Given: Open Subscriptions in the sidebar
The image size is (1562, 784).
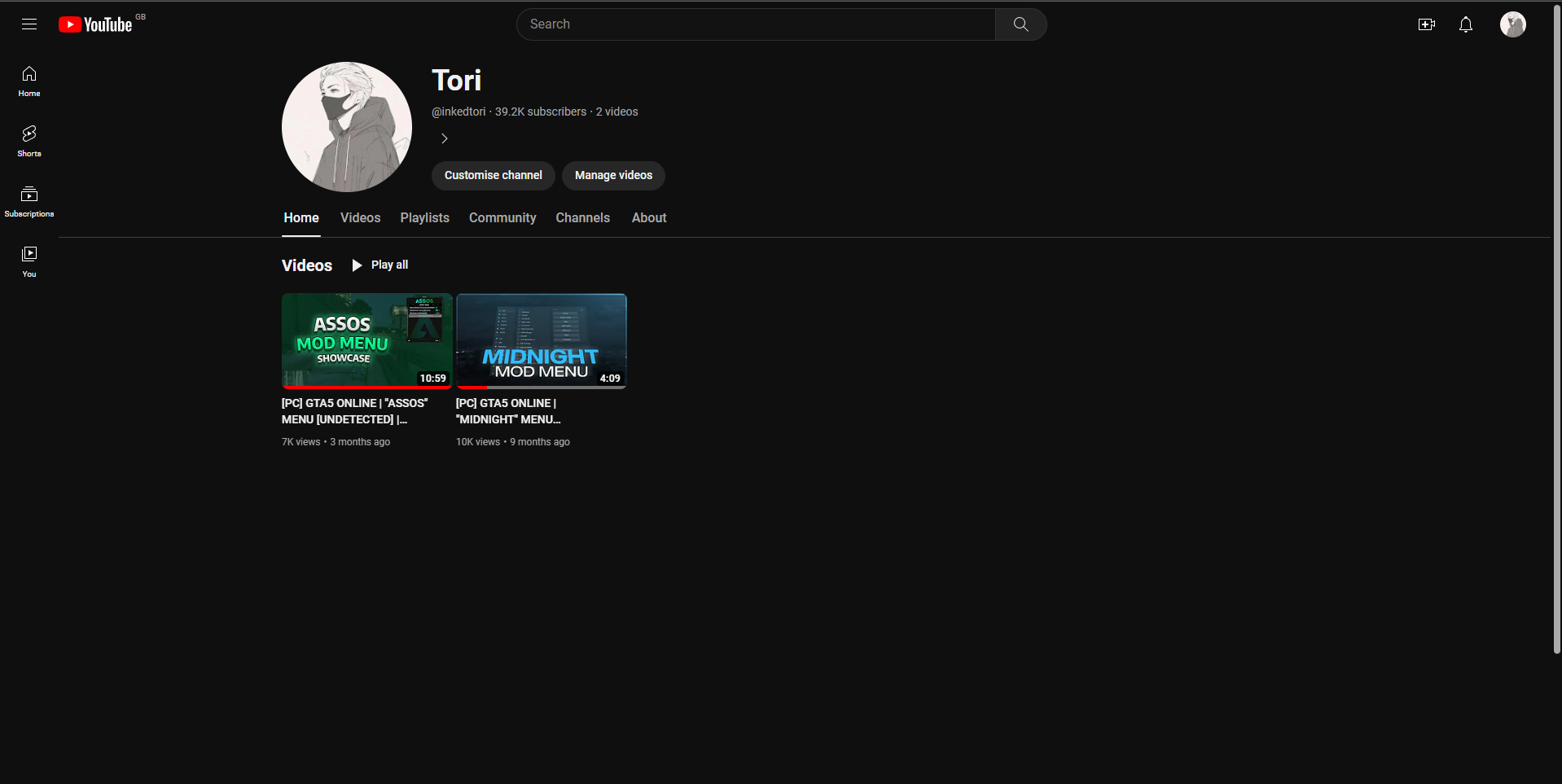Looking at the screenshot, I should coord(29,202).
